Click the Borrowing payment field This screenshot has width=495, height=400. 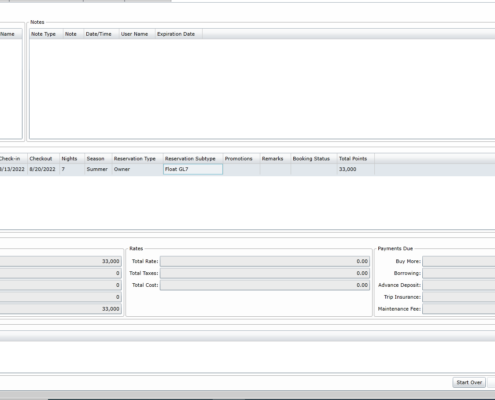[459, 273]
